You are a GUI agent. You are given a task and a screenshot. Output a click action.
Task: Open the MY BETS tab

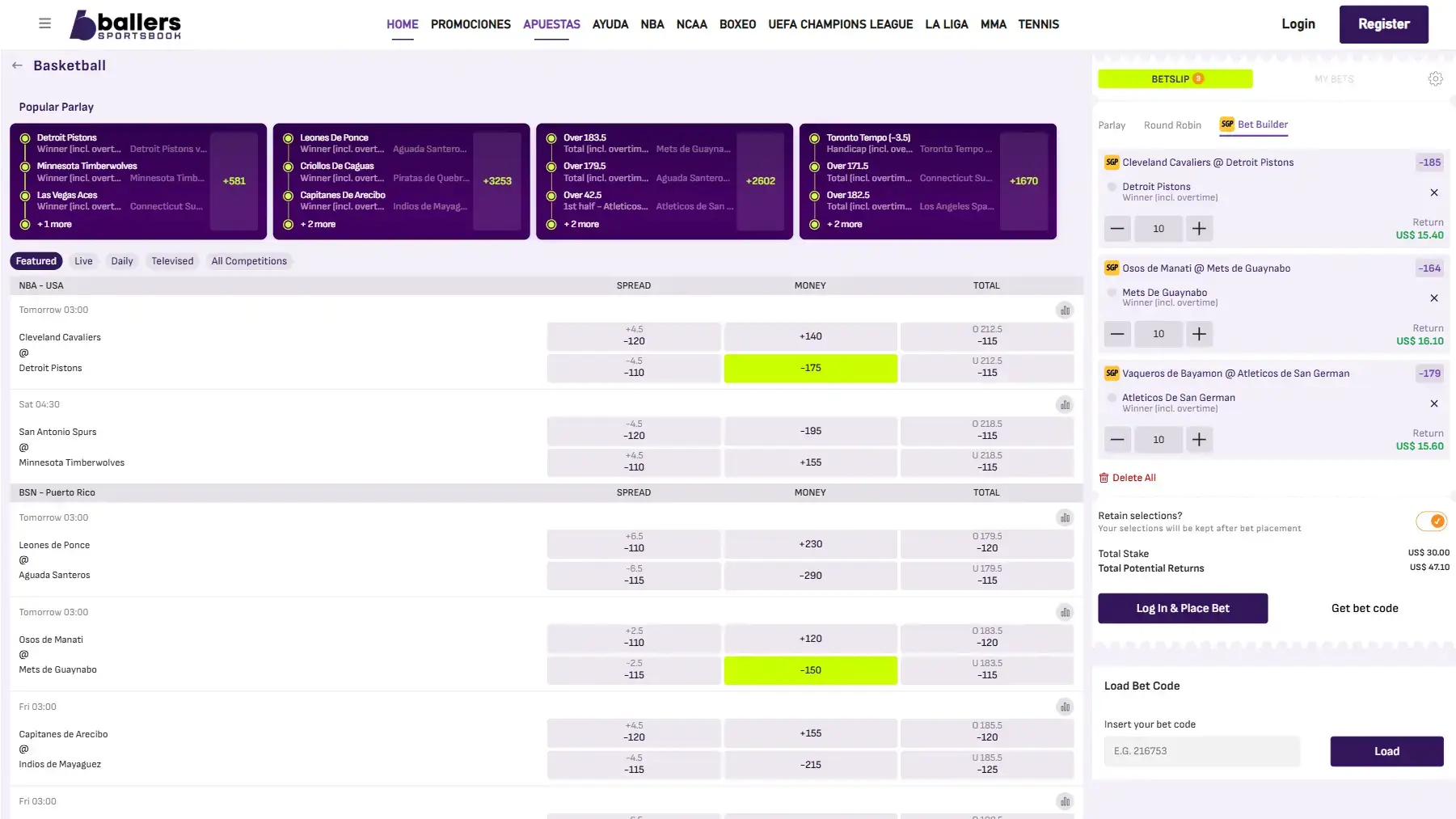click(1334, 79)
